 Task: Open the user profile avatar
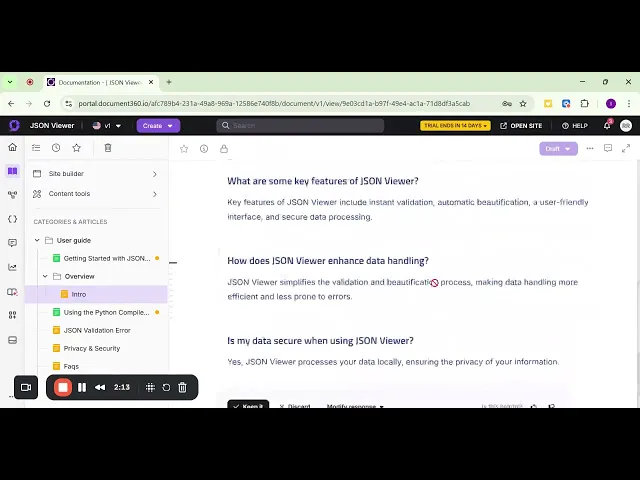coord(626,126)
